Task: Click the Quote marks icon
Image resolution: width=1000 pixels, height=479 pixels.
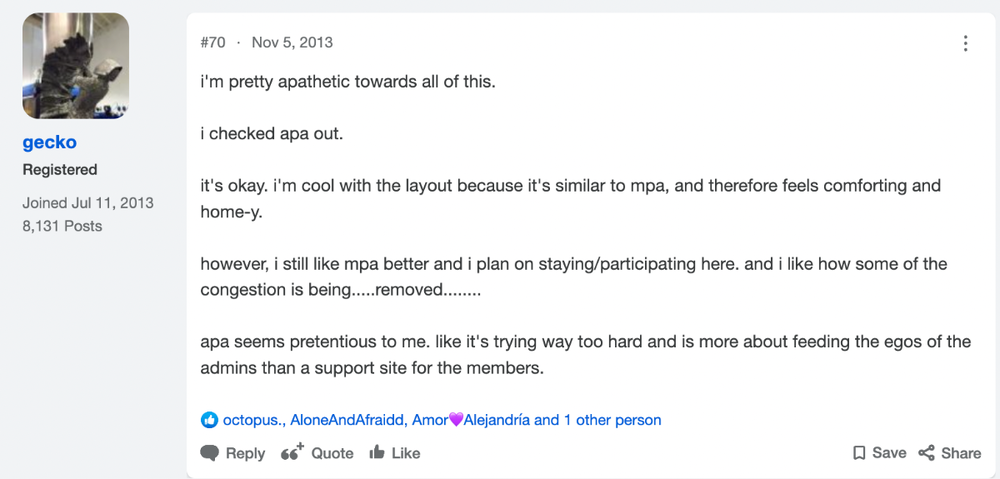Action: coord(293,452)
